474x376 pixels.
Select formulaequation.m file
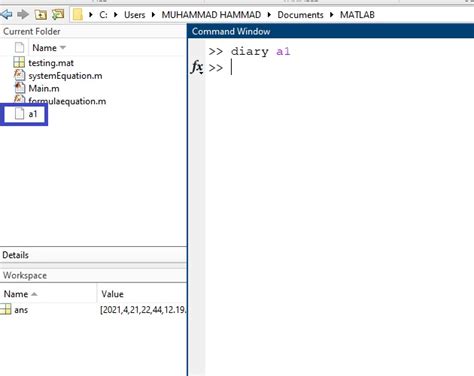pyautogui.click(x=67, y=101)
